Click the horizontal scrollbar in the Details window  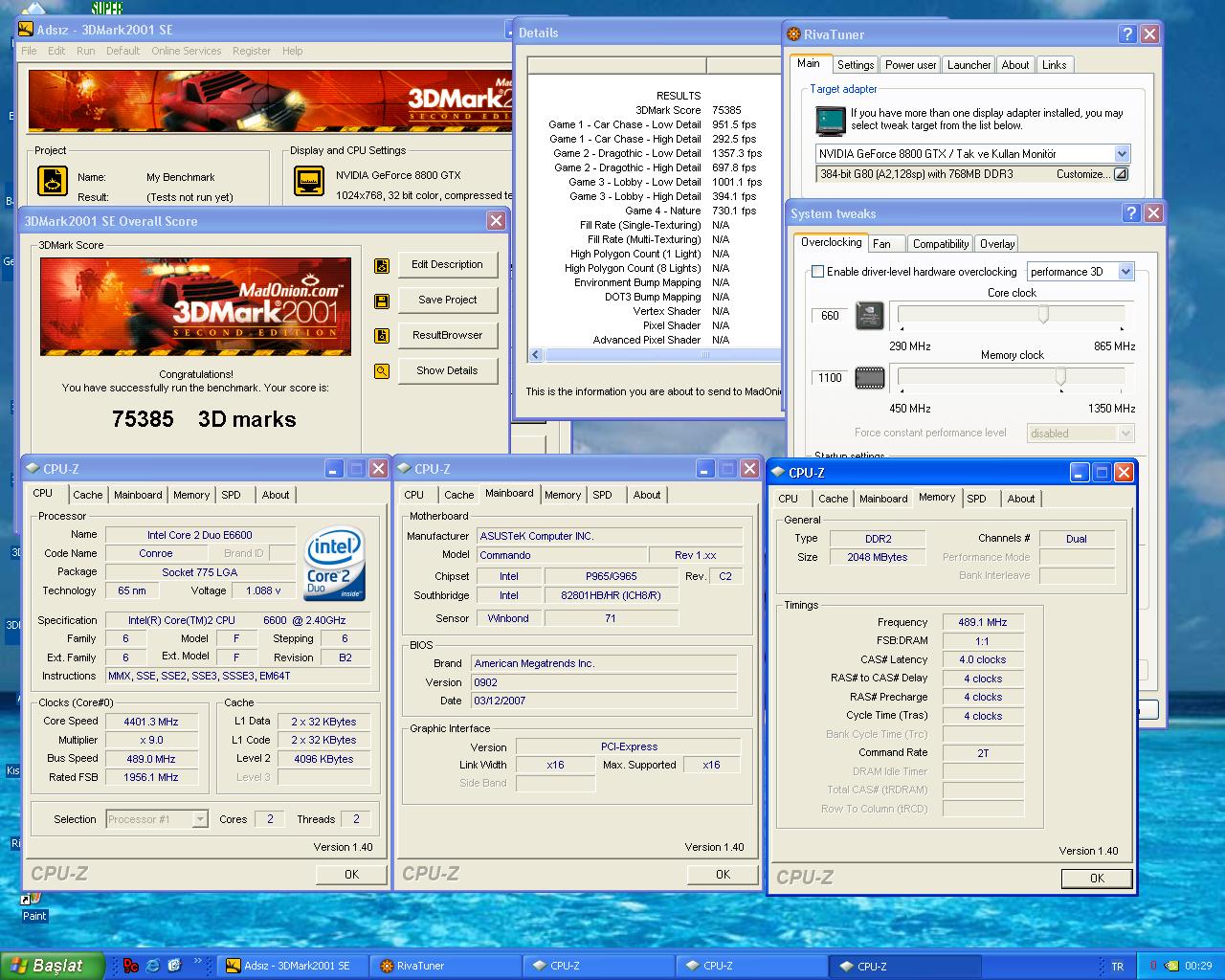[x=655, y=355]
